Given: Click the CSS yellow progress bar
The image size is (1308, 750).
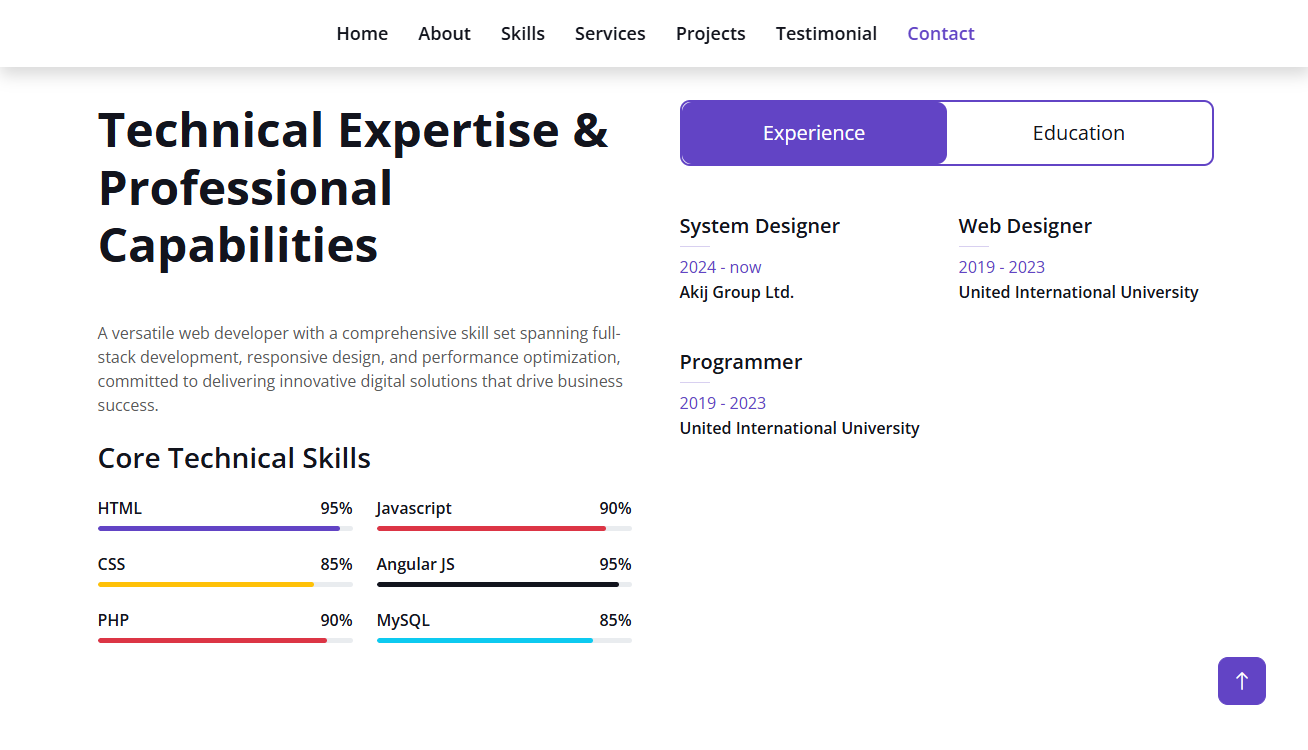Looking at the screenshot, I should (x=225, y=584).
